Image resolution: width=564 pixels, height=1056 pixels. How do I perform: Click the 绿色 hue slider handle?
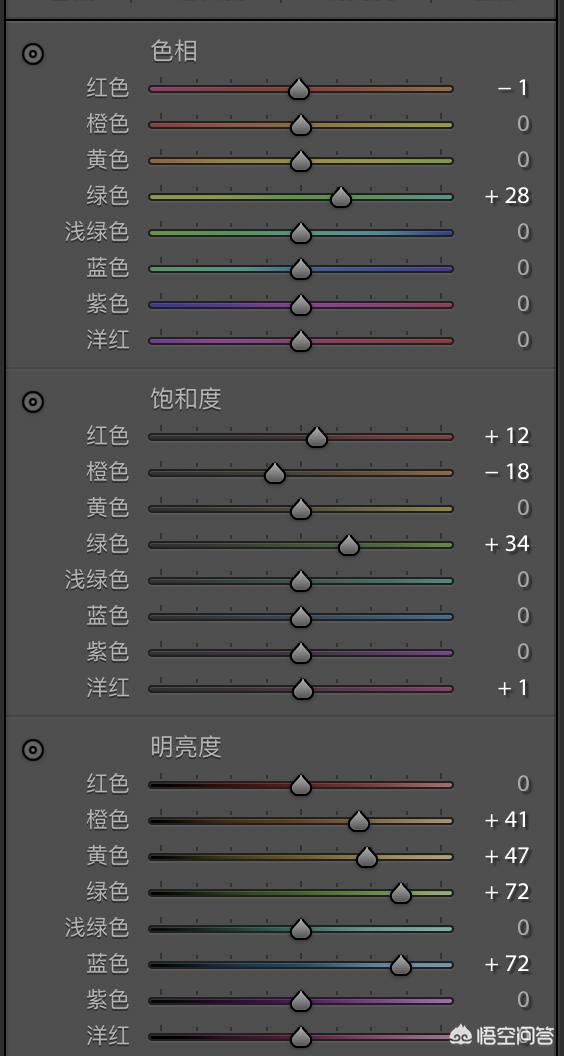341,197
